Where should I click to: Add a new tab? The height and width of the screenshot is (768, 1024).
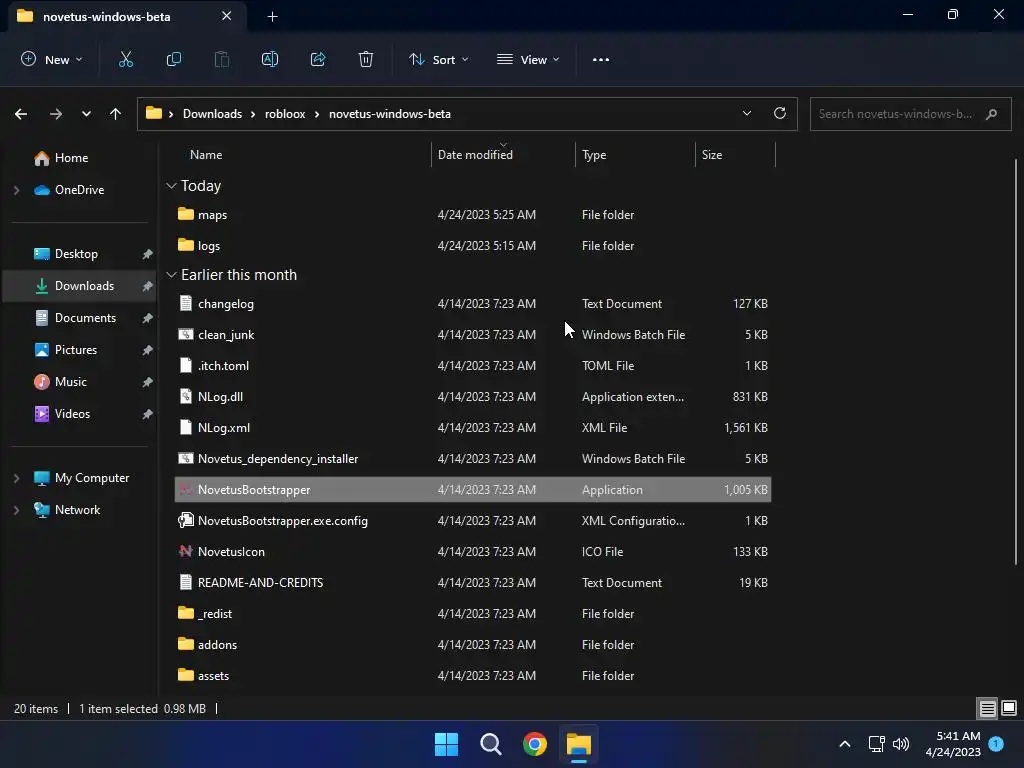point(272,17)
